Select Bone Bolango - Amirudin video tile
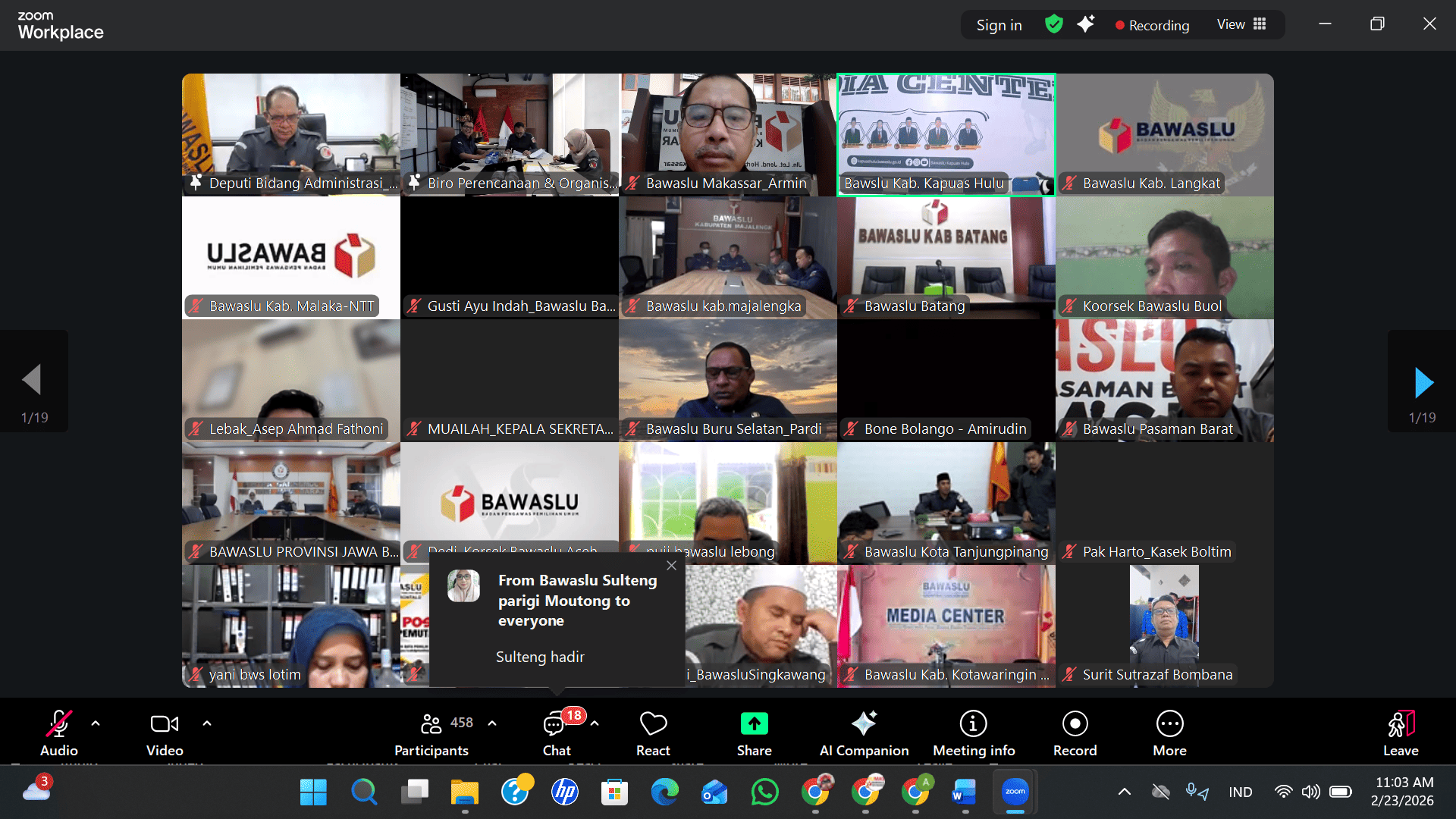Viewport: 1456px width, 819px height. coord(946,381)
